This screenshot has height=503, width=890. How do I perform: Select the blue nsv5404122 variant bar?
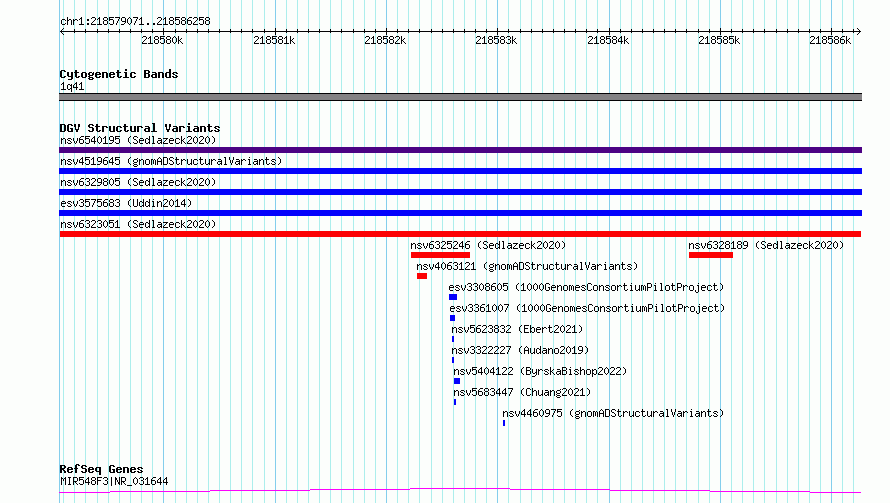pos(457,381)
